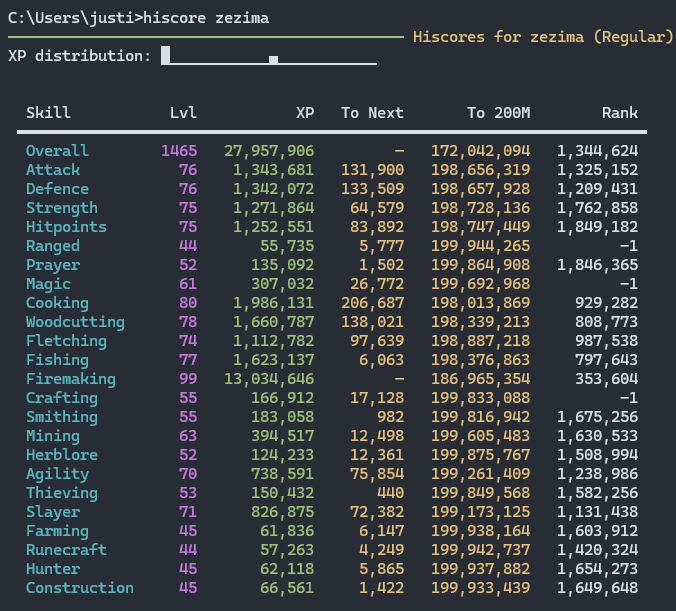Viewport: 676px width, 611px height.
Task: Click the 'To 200M' column header
Action: coord(499,113)
